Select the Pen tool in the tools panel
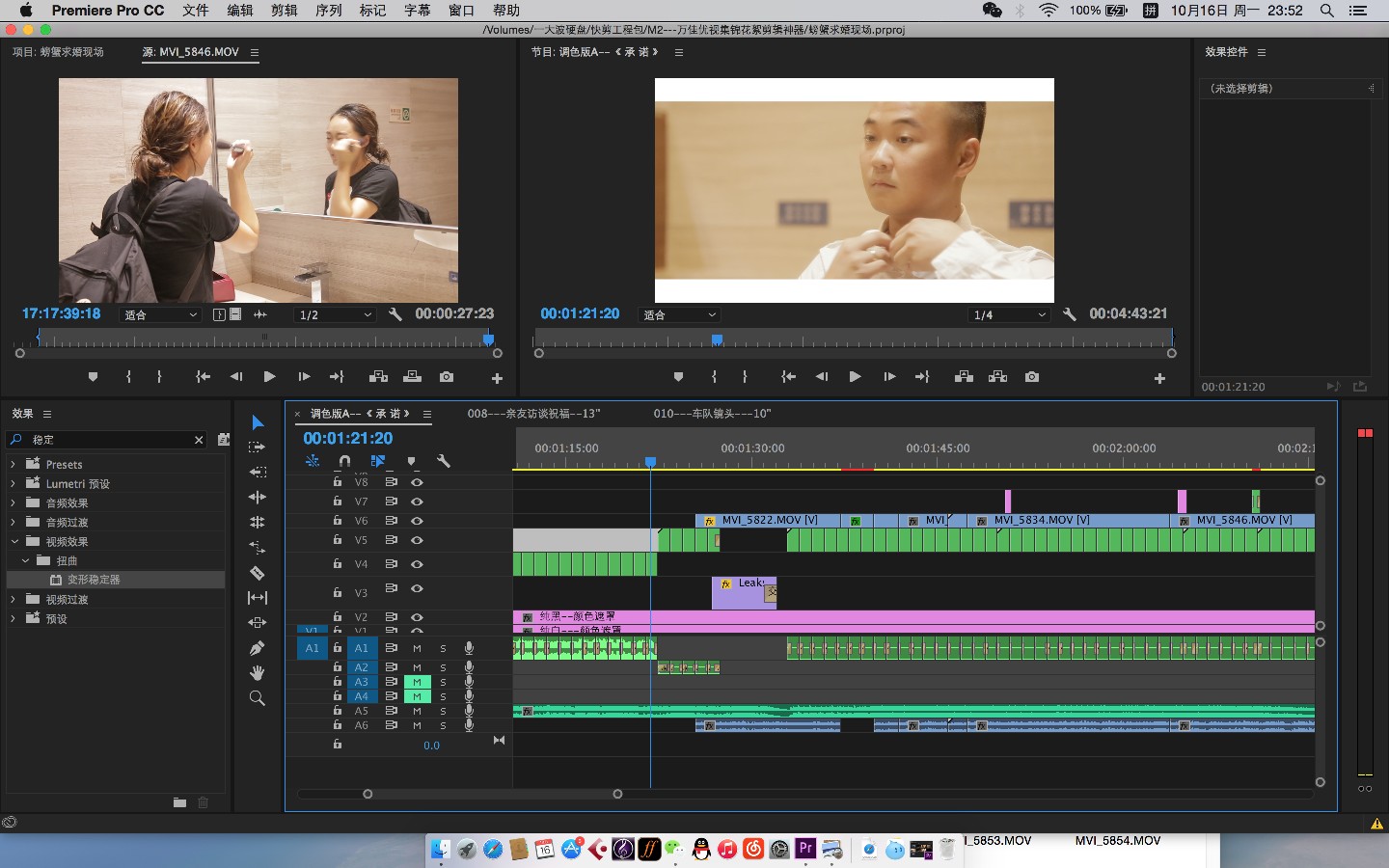The image size is (1389, 868). coord(258,648)
